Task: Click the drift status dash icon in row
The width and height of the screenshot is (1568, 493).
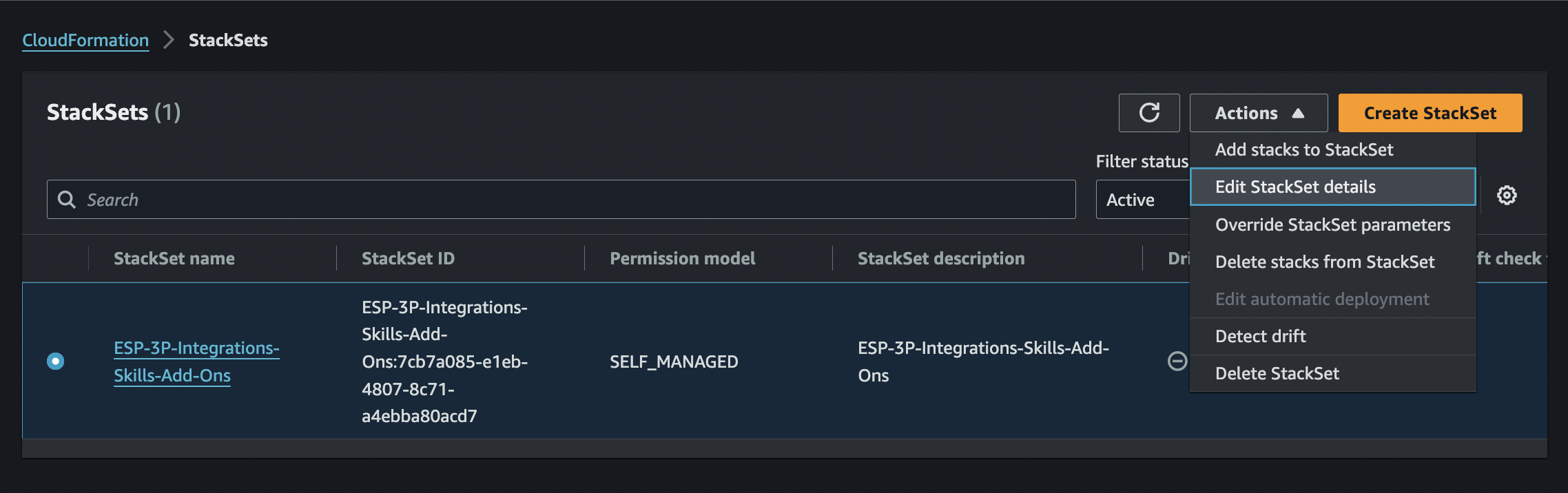Action: 1177,361
